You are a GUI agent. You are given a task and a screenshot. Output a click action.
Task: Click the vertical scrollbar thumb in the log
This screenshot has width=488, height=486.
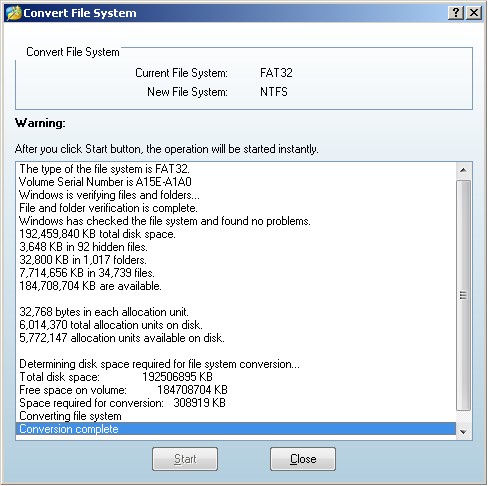coord(463,295)
